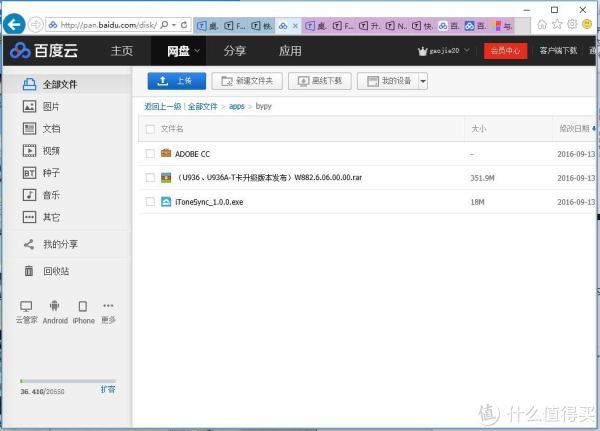
Task: Click the 扩容 expand storage link
Action: click(x=108, y=390)
